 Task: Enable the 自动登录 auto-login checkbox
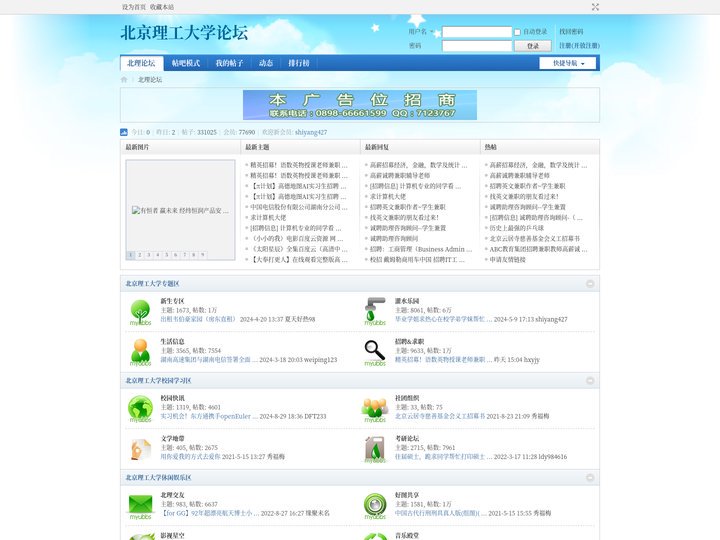(517, 32)
